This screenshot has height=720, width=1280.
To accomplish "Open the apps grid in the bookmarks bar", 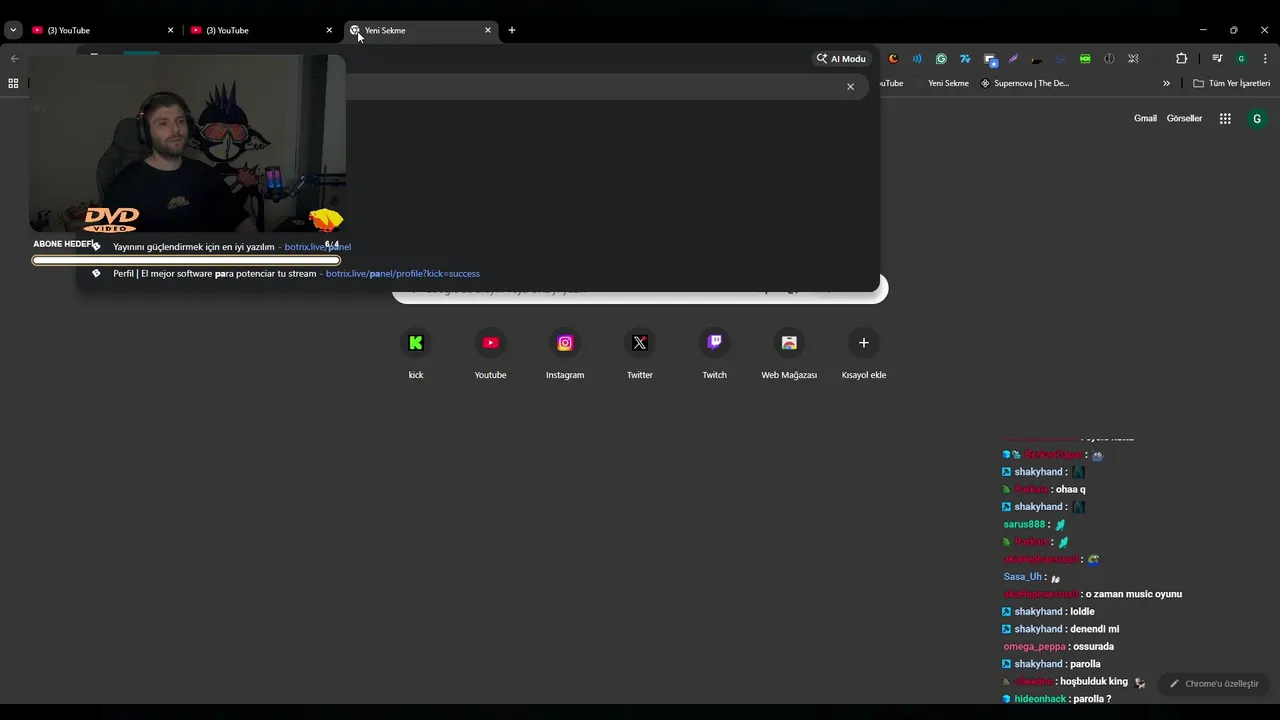I will pyautogui.click(x=13, y=83).
